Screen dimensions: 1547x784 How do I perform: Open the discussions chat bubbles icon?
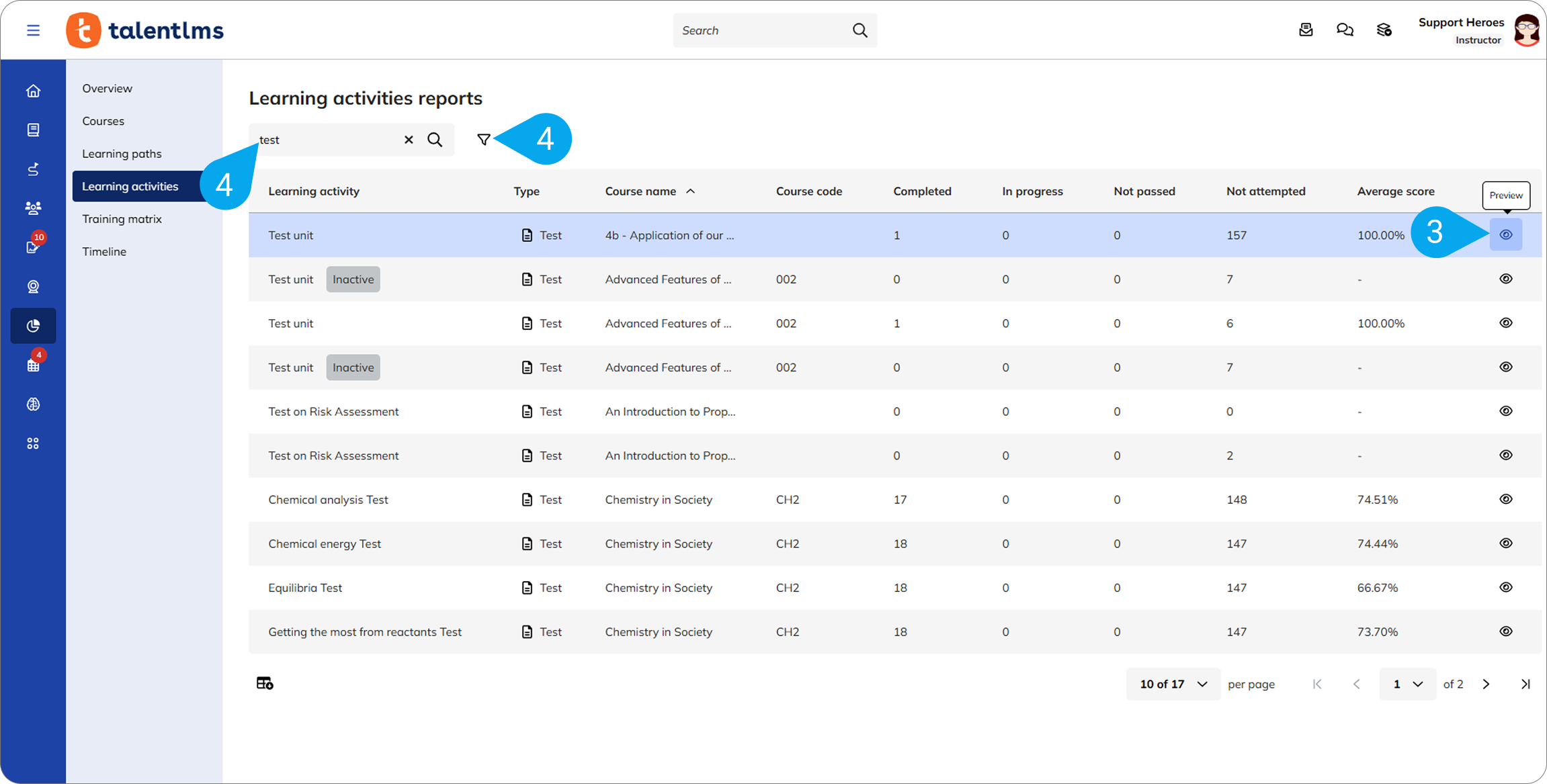[x=1345, y=30]
